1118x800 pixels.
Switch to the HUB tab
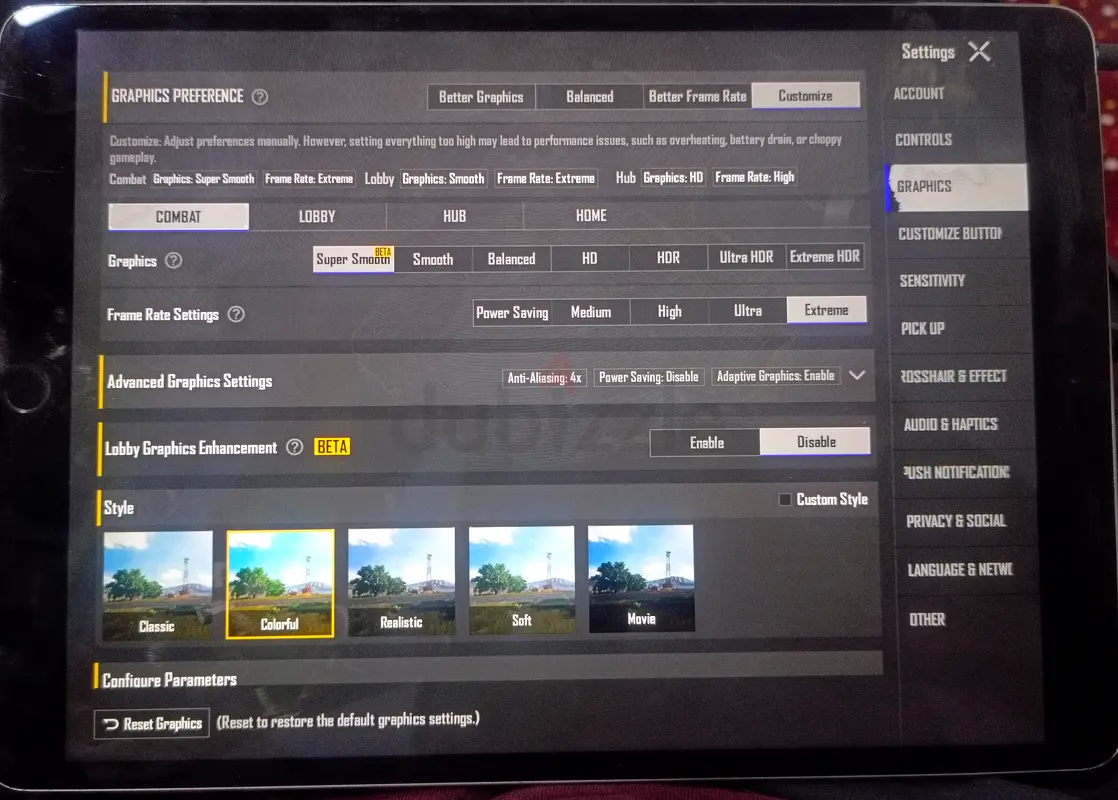[454, 216]
